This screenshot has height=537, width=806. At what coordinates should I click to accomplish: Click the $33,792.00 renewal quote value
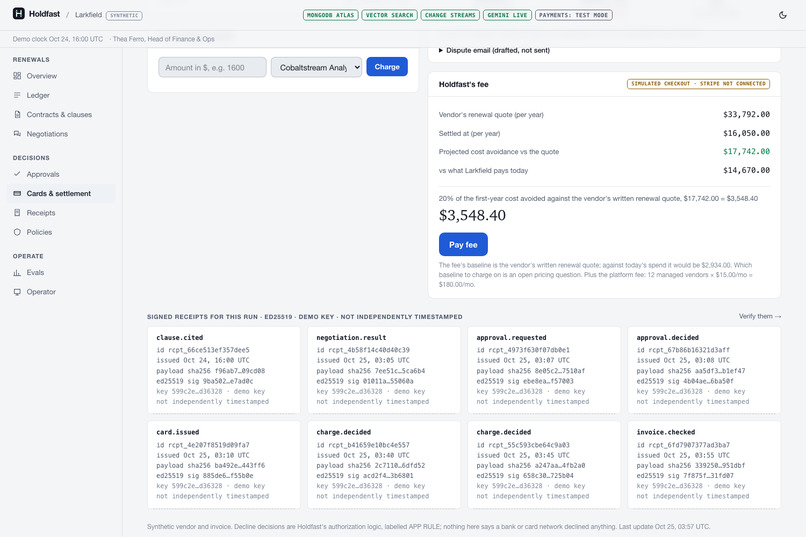(746, 115)
